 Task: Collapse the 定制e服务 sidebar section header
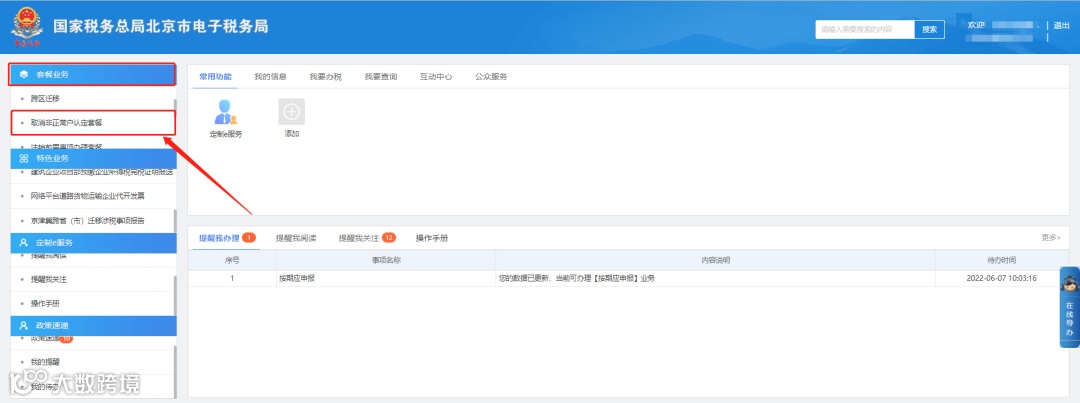pos(93,242)
